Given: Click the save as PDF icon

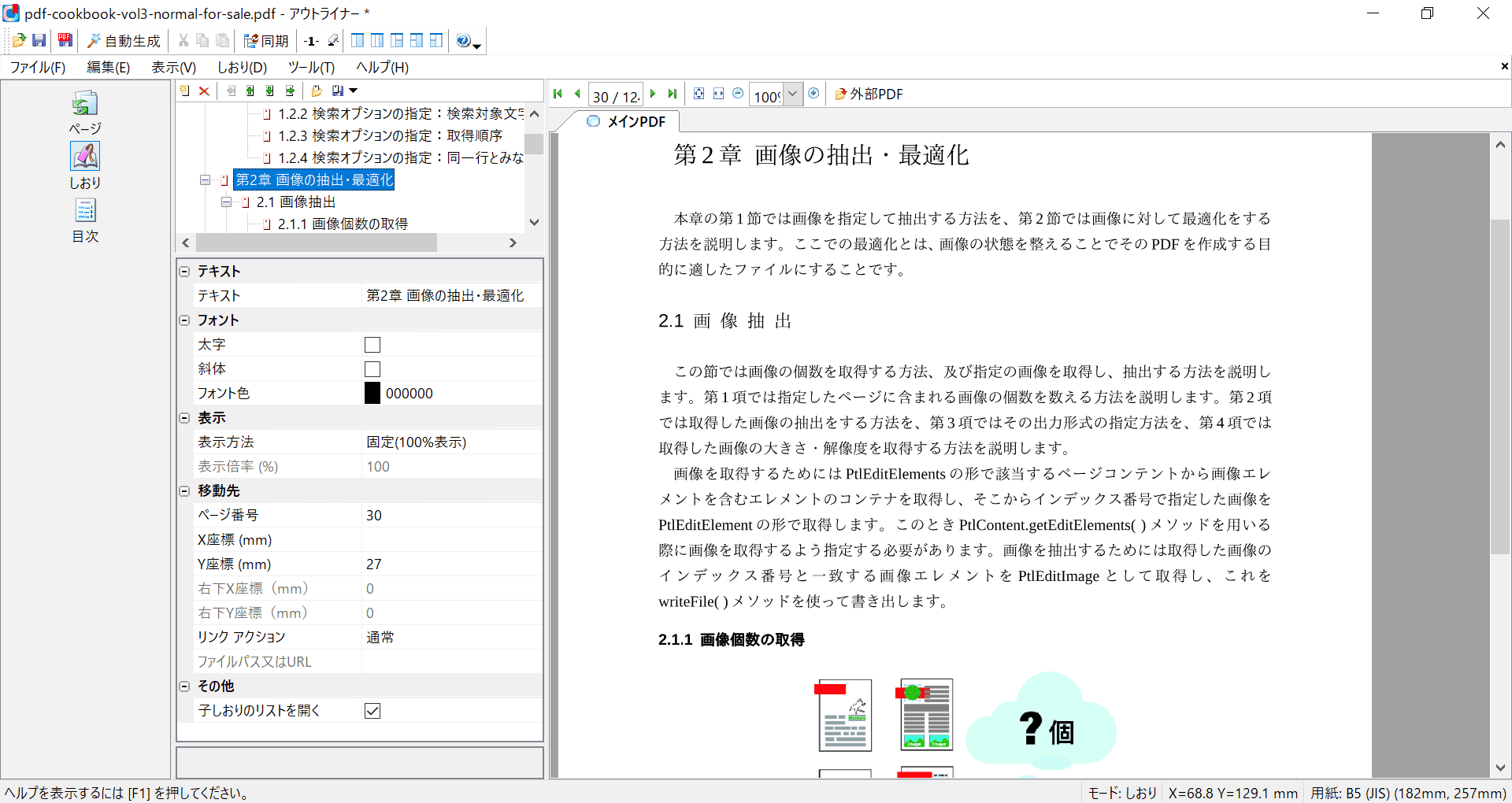Looking at the screenshot, I should [x=65, y=40].
